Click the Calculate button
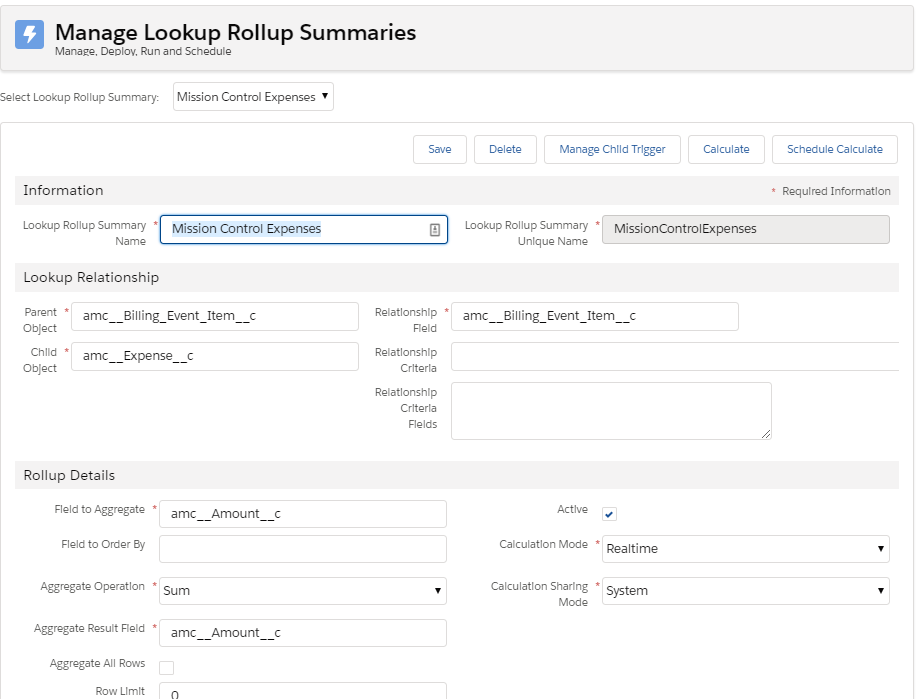Screen dimensions: 919x699 pos(726,148)
